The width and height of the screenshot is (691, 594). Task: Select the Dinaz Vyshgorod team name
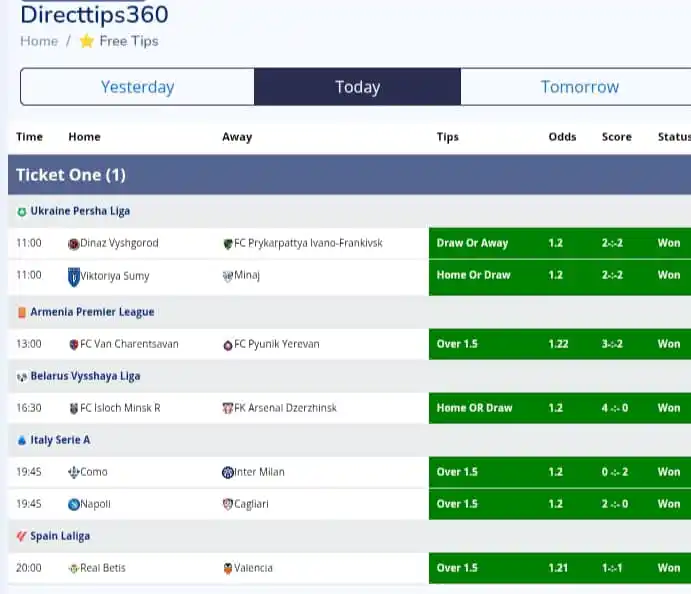[119, 243]
